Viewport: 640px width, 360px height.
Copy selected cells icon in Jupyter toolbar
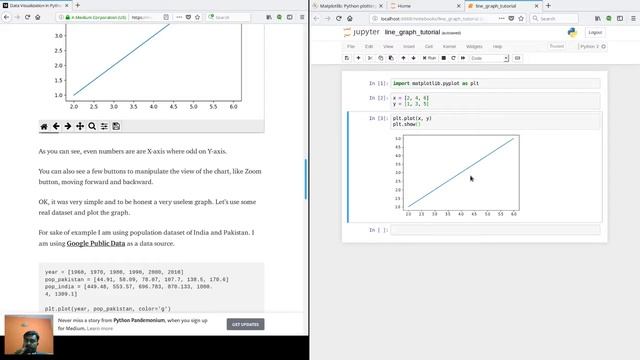click(x=380, y=58)
